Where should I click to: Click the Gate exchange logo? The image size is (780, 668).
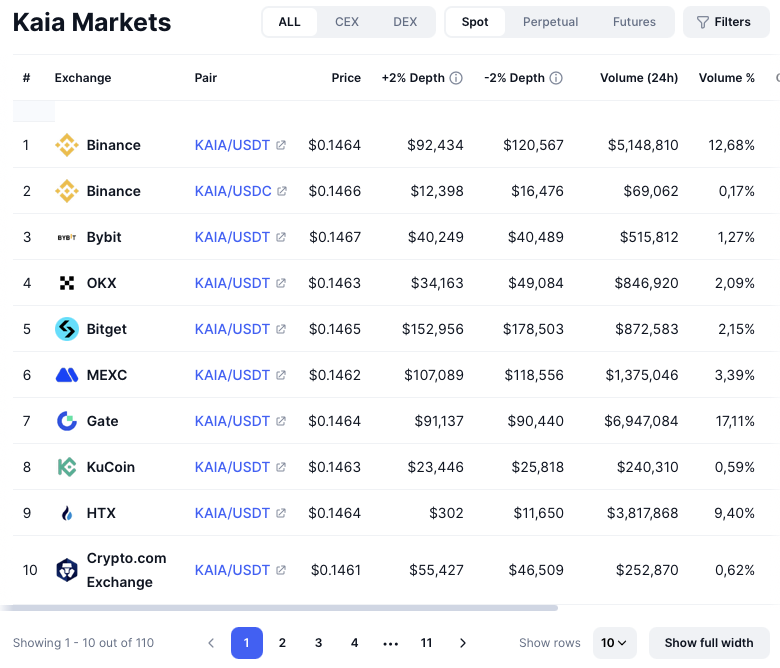click(x=67, y=421)
